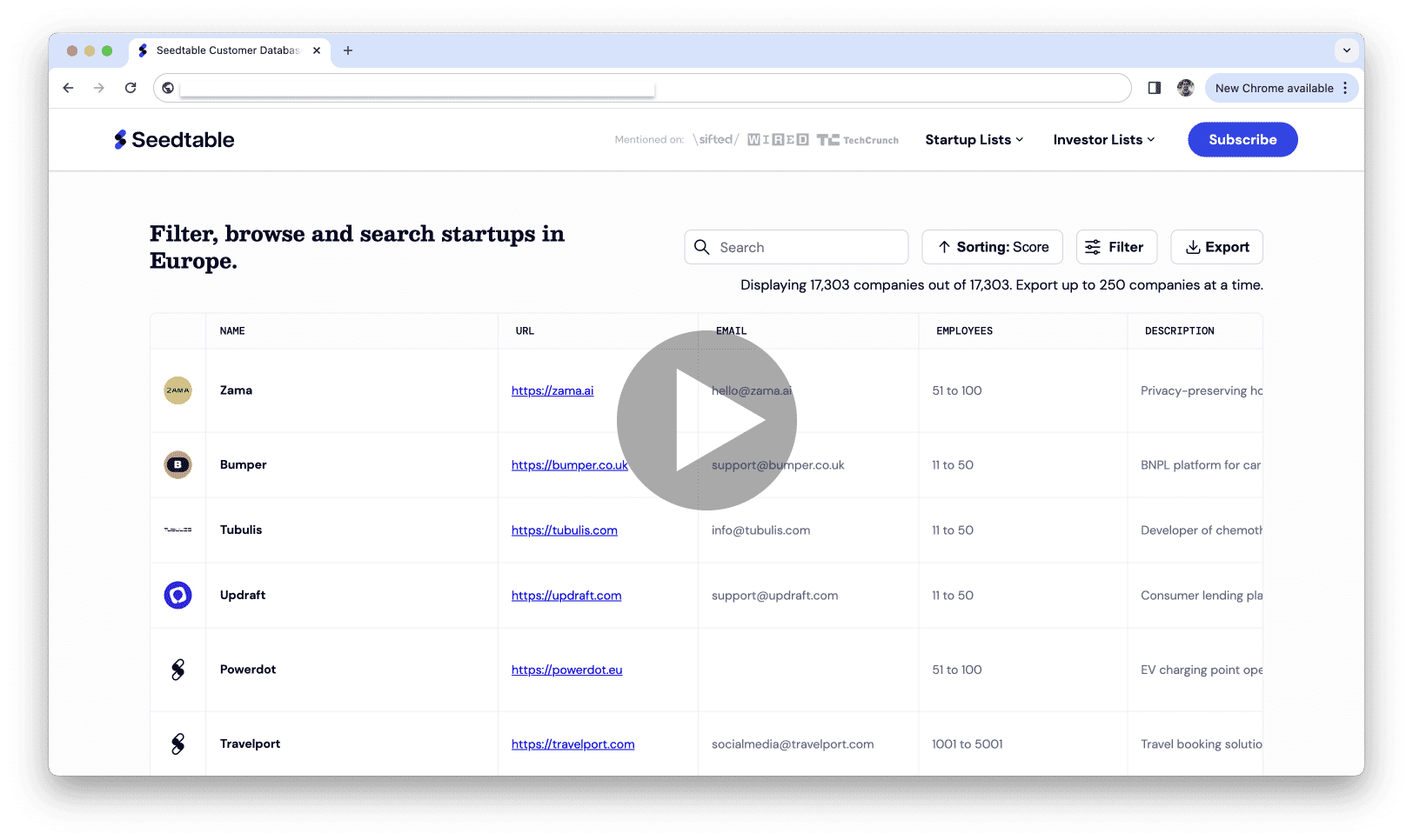Click the Updraft company logo icon
This screenshot has height=840, width=1413.
[177, 596]
